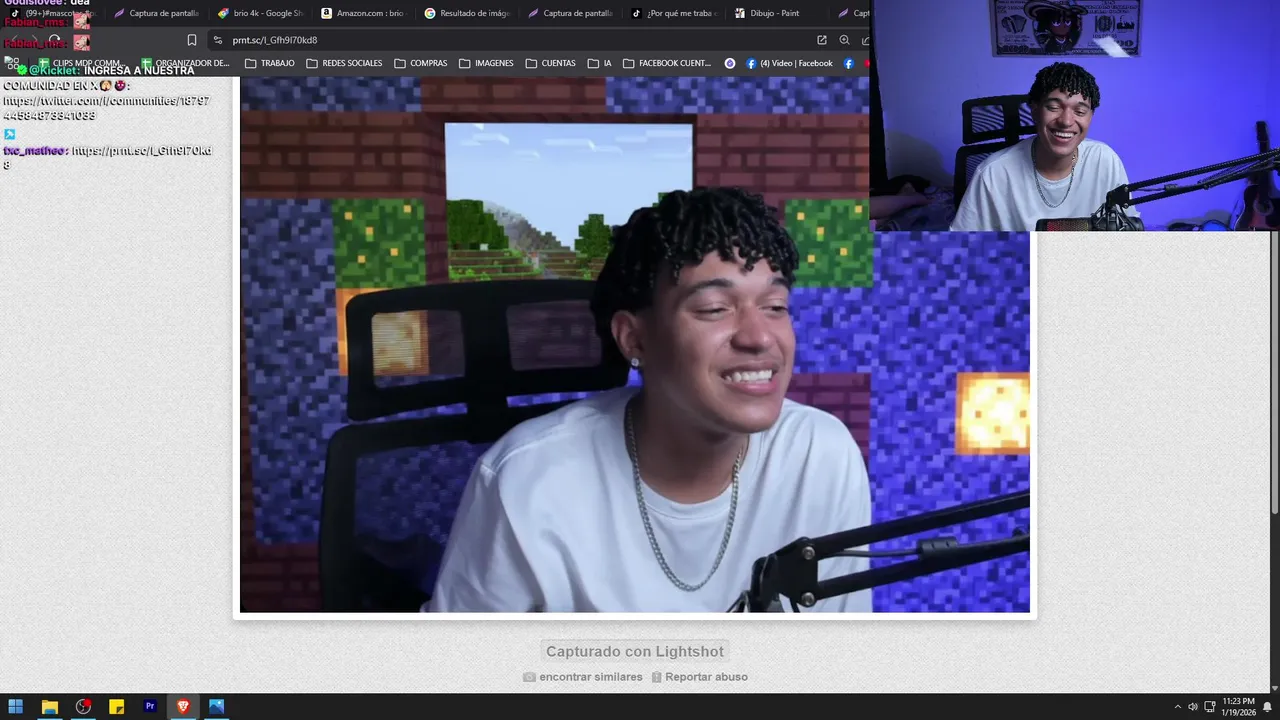Open the ORGANIZADOR DE bookmark
The height and width of the screenshot is (720, 1280).
[x=185, y=63]
